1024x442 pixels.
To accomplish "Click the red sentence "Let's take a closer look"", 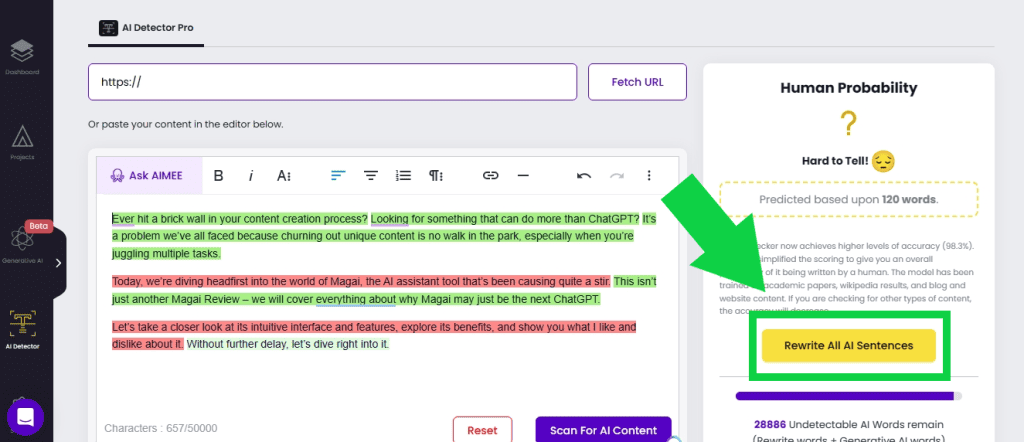I will pos(374,335).
